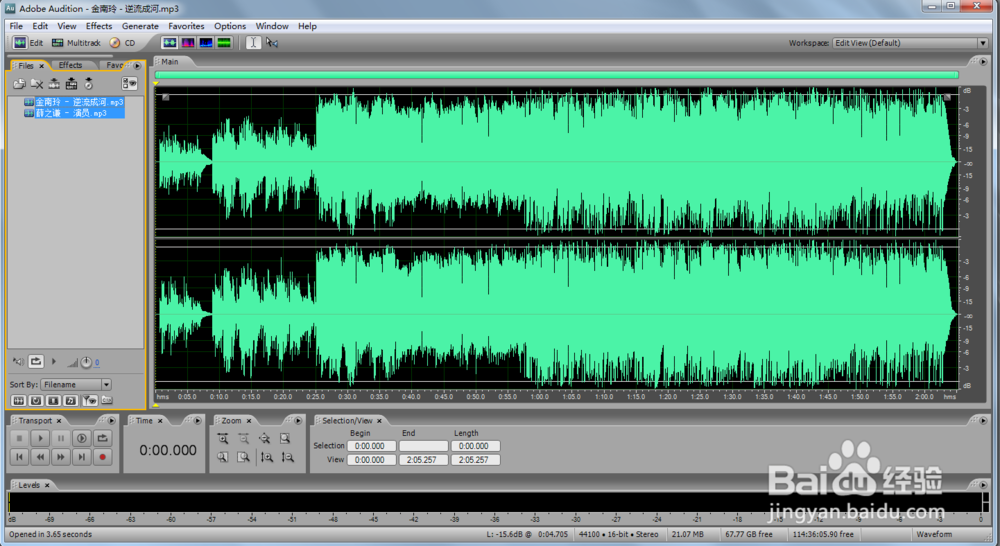This screenshot has height=546, width=1000.
Task: Select Waveform display mode icon
Action: click(169, 43)
